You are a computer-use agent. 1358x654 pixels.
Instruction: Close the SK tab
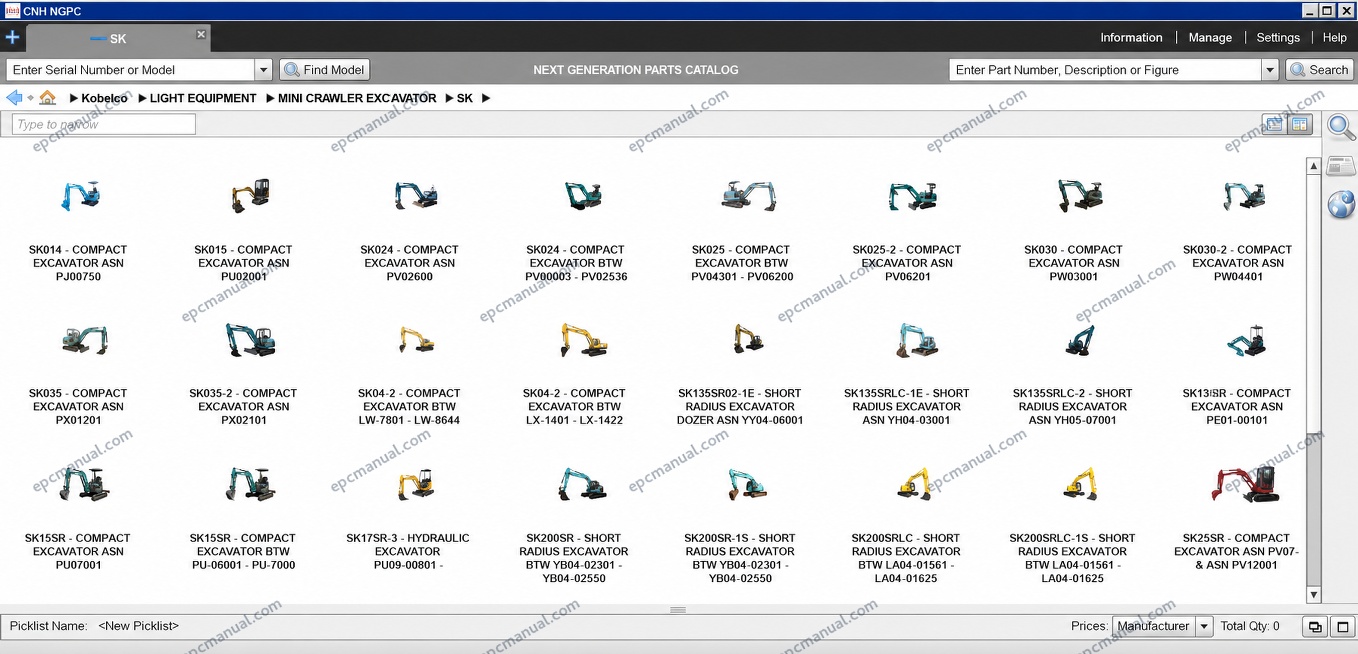click(x=201, y=34)
